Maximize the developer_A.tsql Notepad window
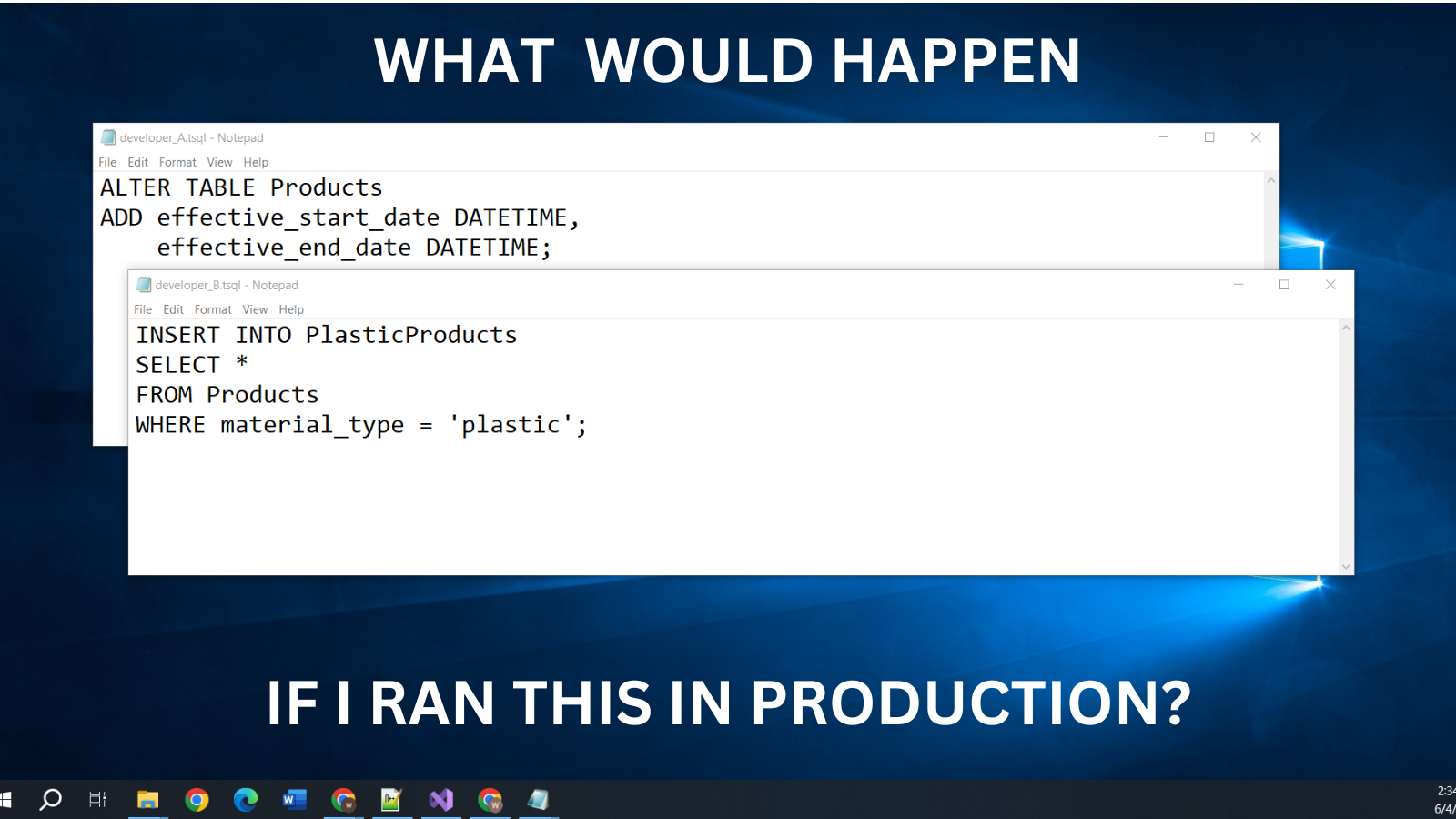Screen dimensions: 1456x819 pos(1209,137)
